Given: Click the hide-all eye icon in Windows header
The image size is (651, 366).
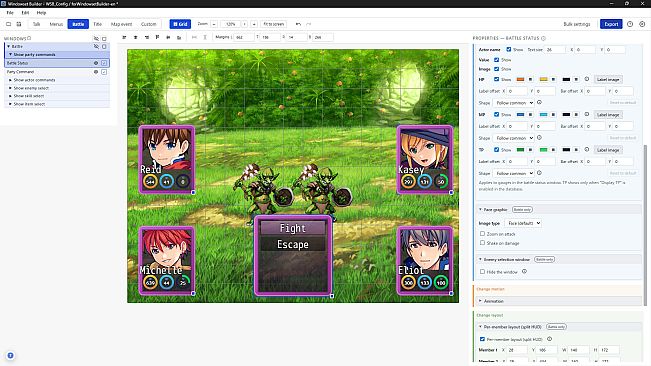Looking at the screenshot, I should (96, 38).
